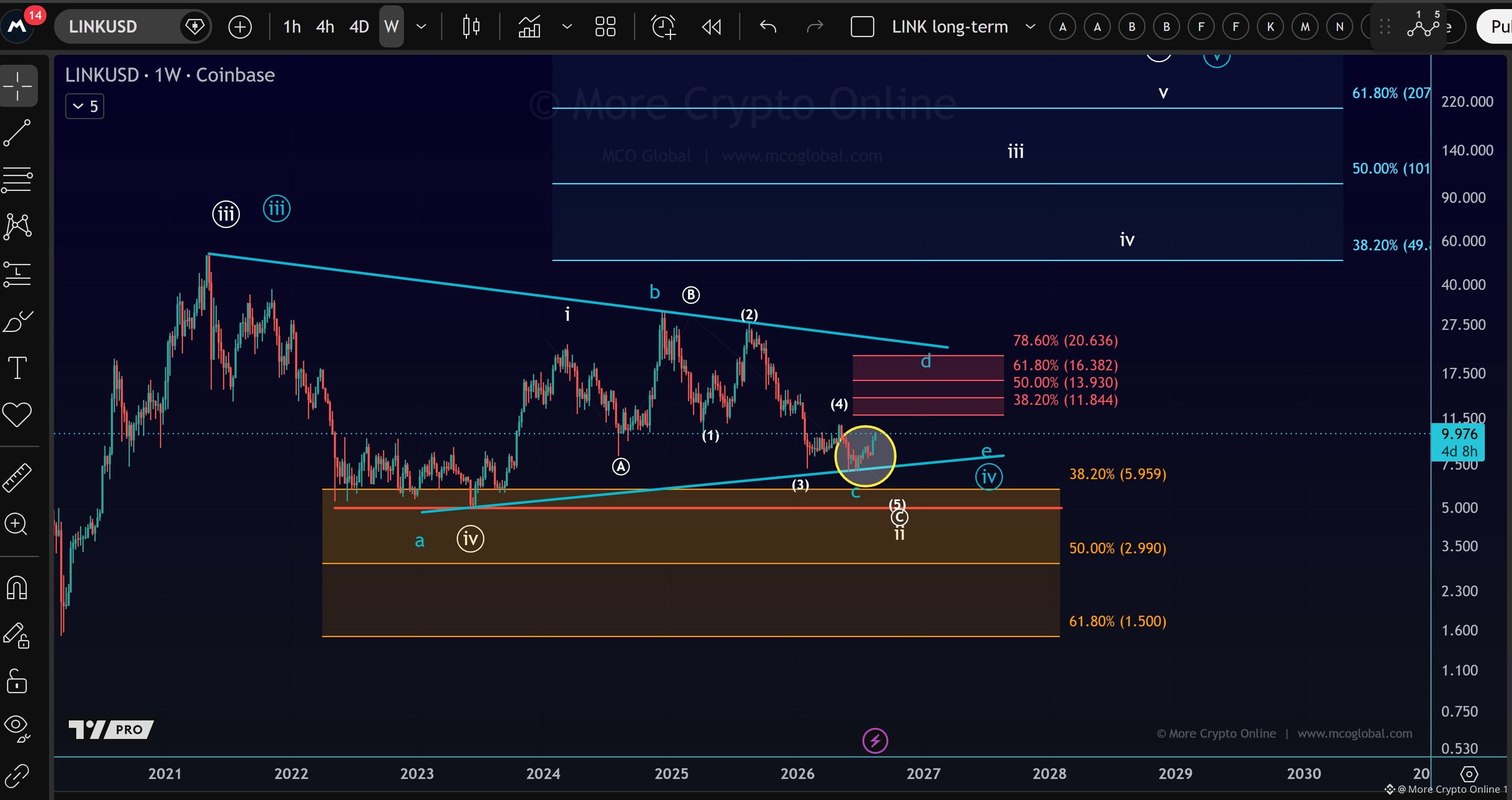Click the 220.000 price axis value
This screenshot has height=800, width=1512.
1467,101
